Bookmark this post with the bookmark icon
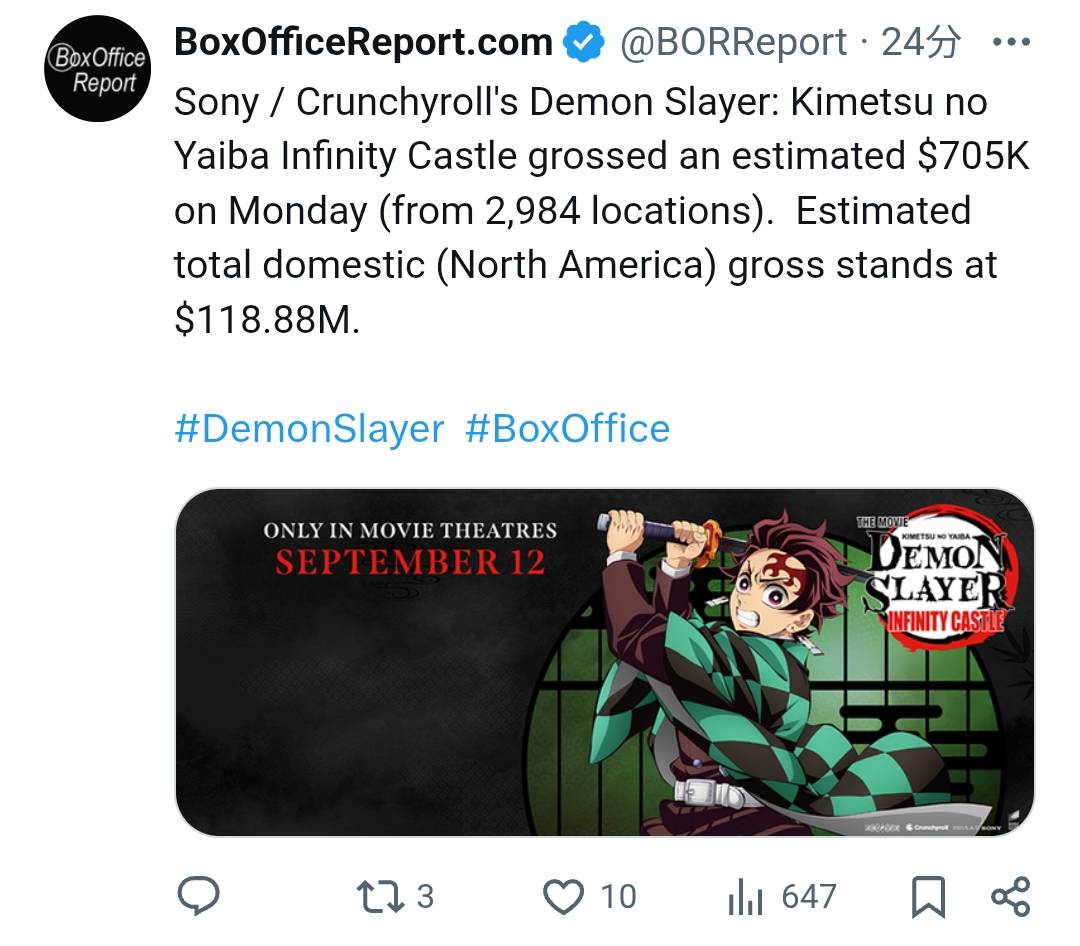 [929, 896]
